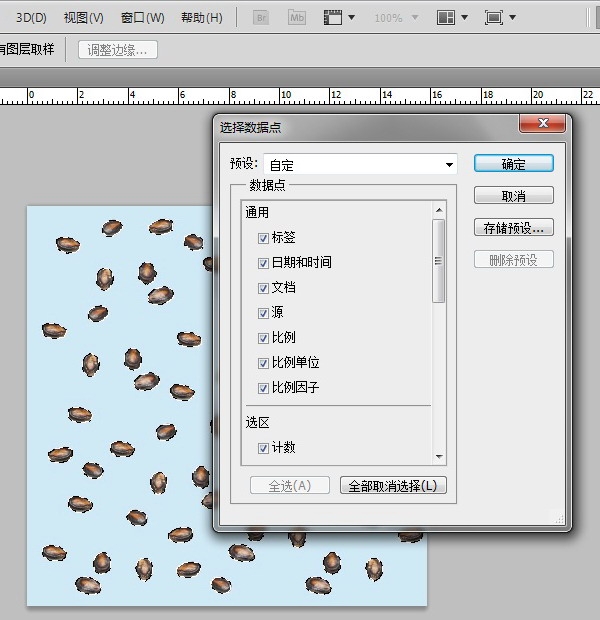Toggle the 计数 checkbox under 选区
600x620 pixels.
point(263,448)
